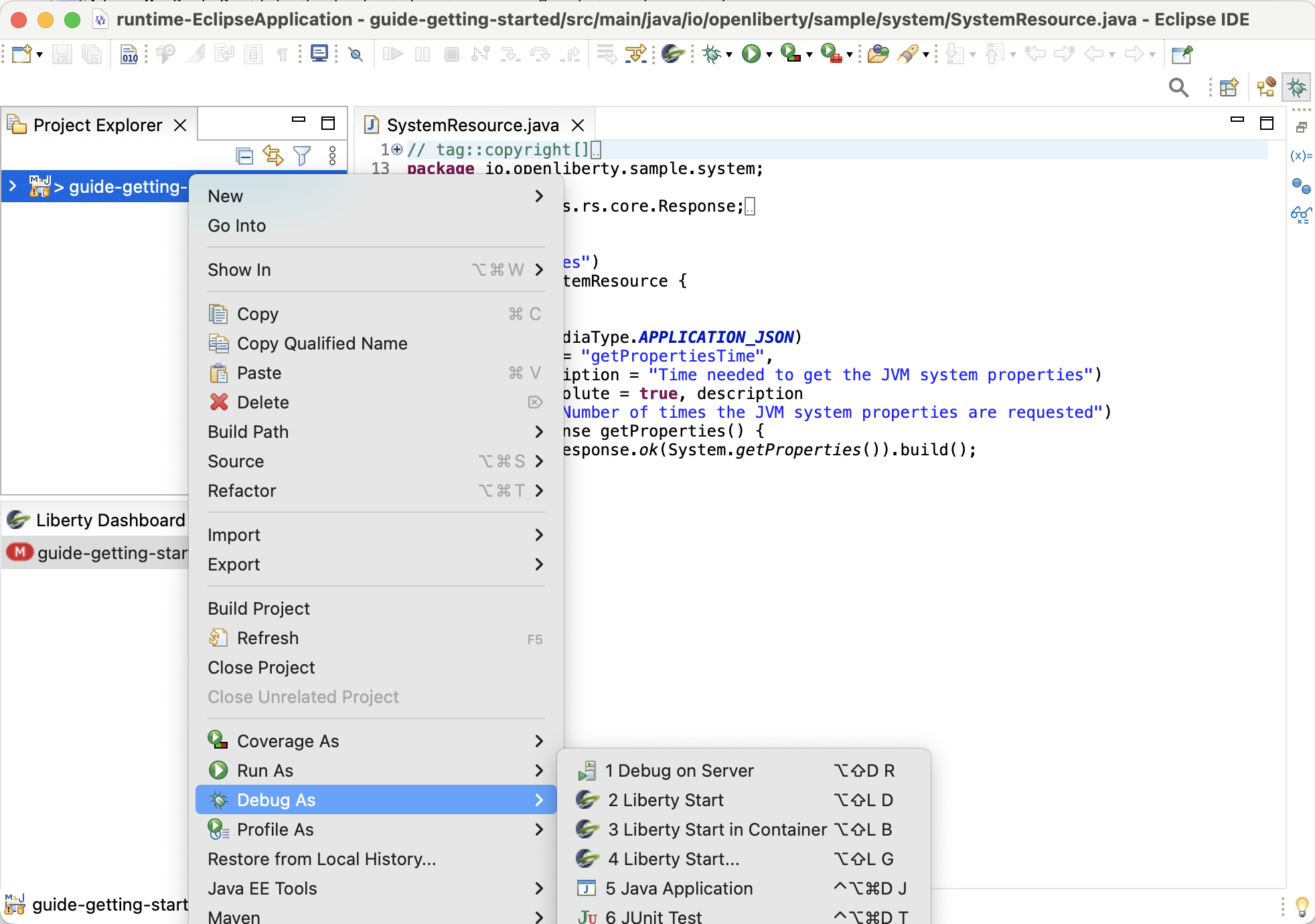Open the Liberty swirl toolbar icon
This screenshot has height=924, width=1315.
[672, 54]
